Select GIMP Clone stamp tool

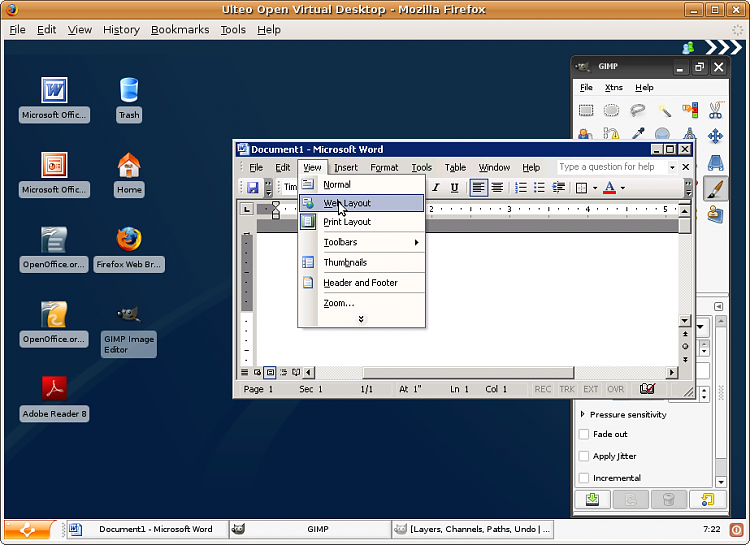click(716, 214)
